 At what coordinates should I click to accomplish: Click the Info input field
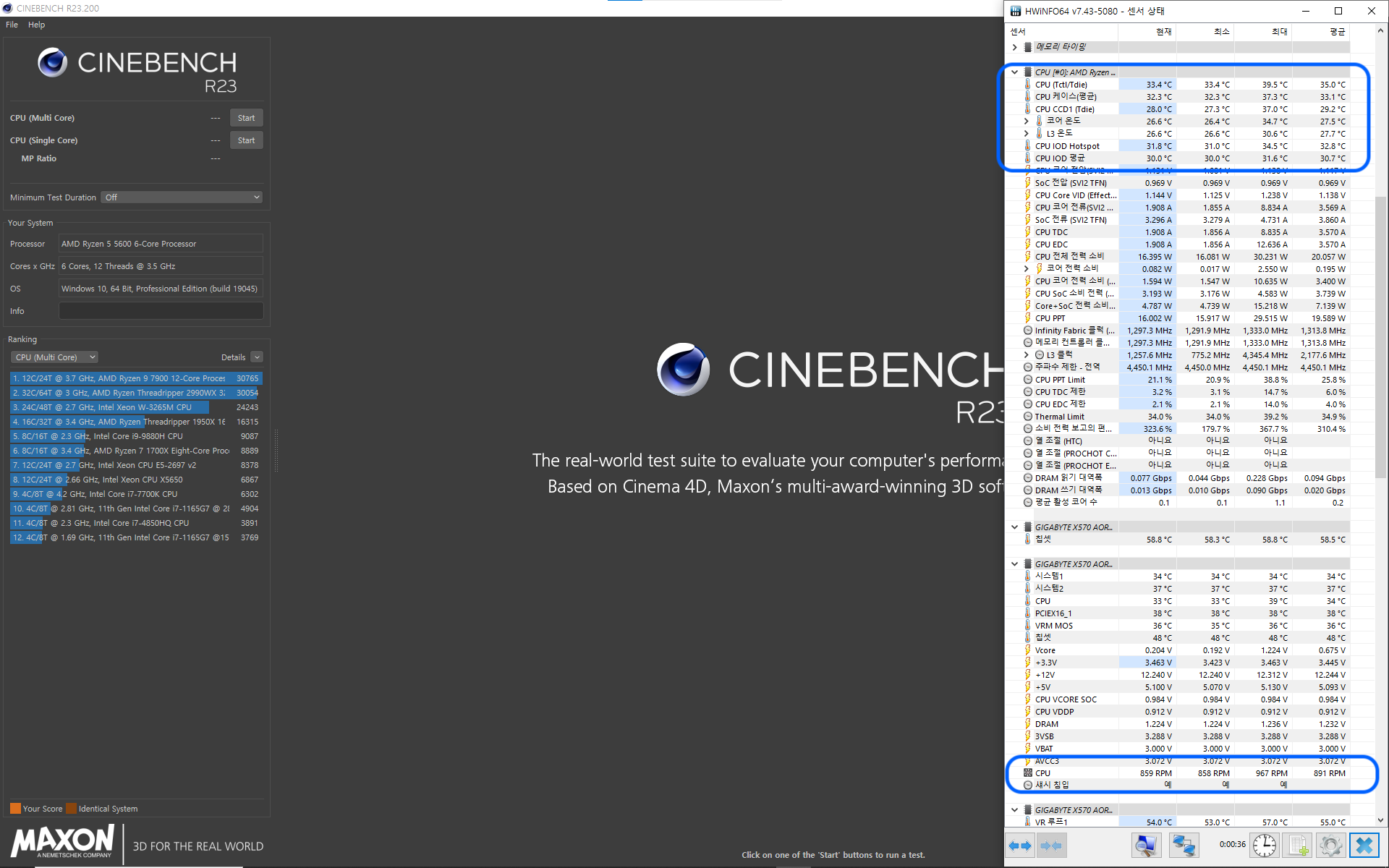(x=161, y=311)
